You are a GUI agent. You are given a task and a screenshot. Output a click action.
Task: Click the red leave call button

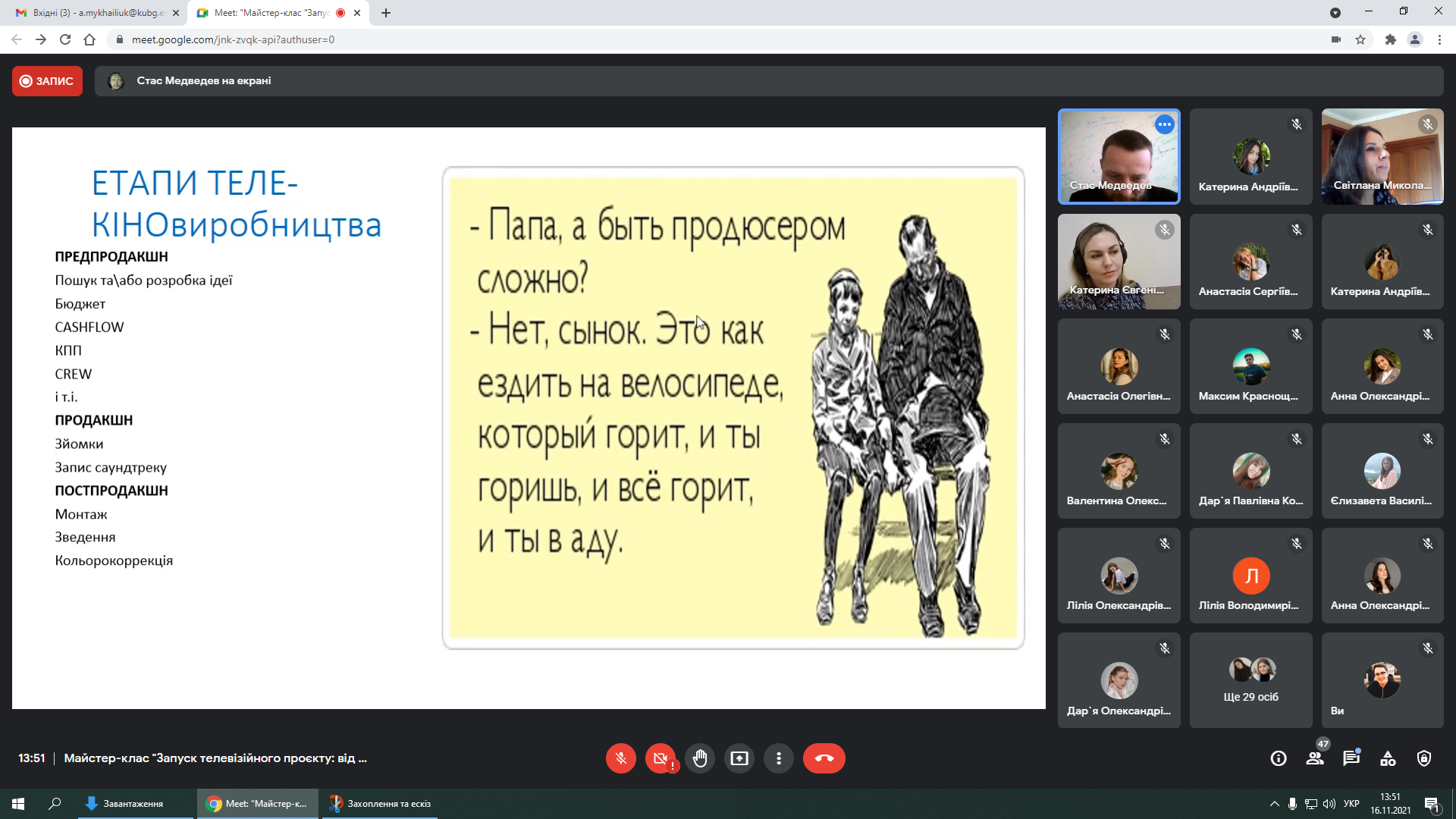824,758
